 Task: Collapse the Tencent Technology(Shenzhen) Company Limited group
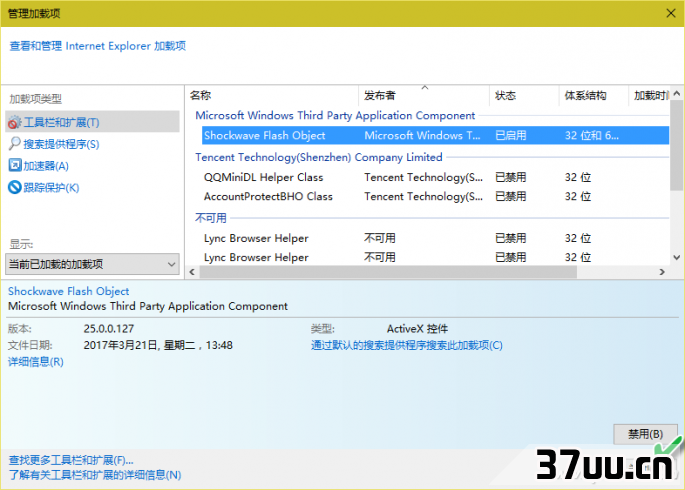(318, 157)
